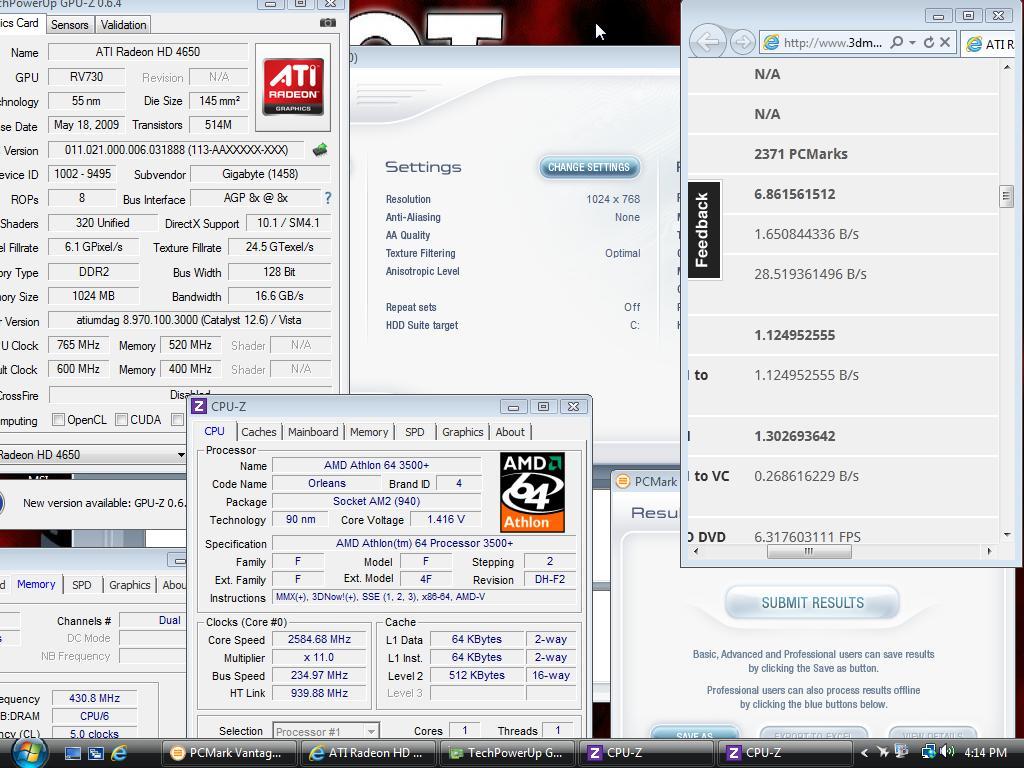Open the Mainboard tab in CPU-Z

click(x=313, y=432)
